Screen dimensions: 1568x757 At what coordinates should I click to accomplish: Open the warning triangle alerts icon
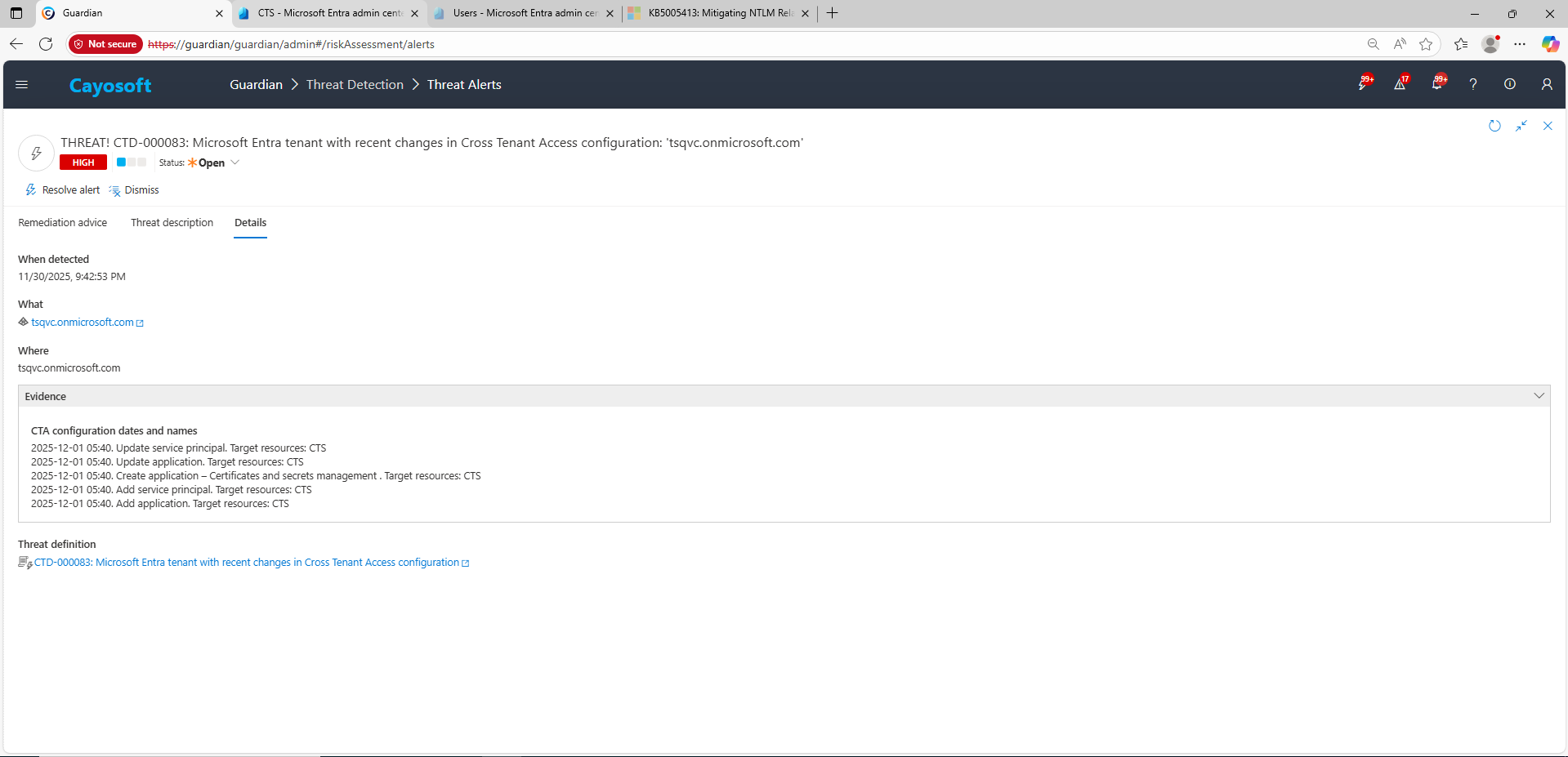(1400, 84)
